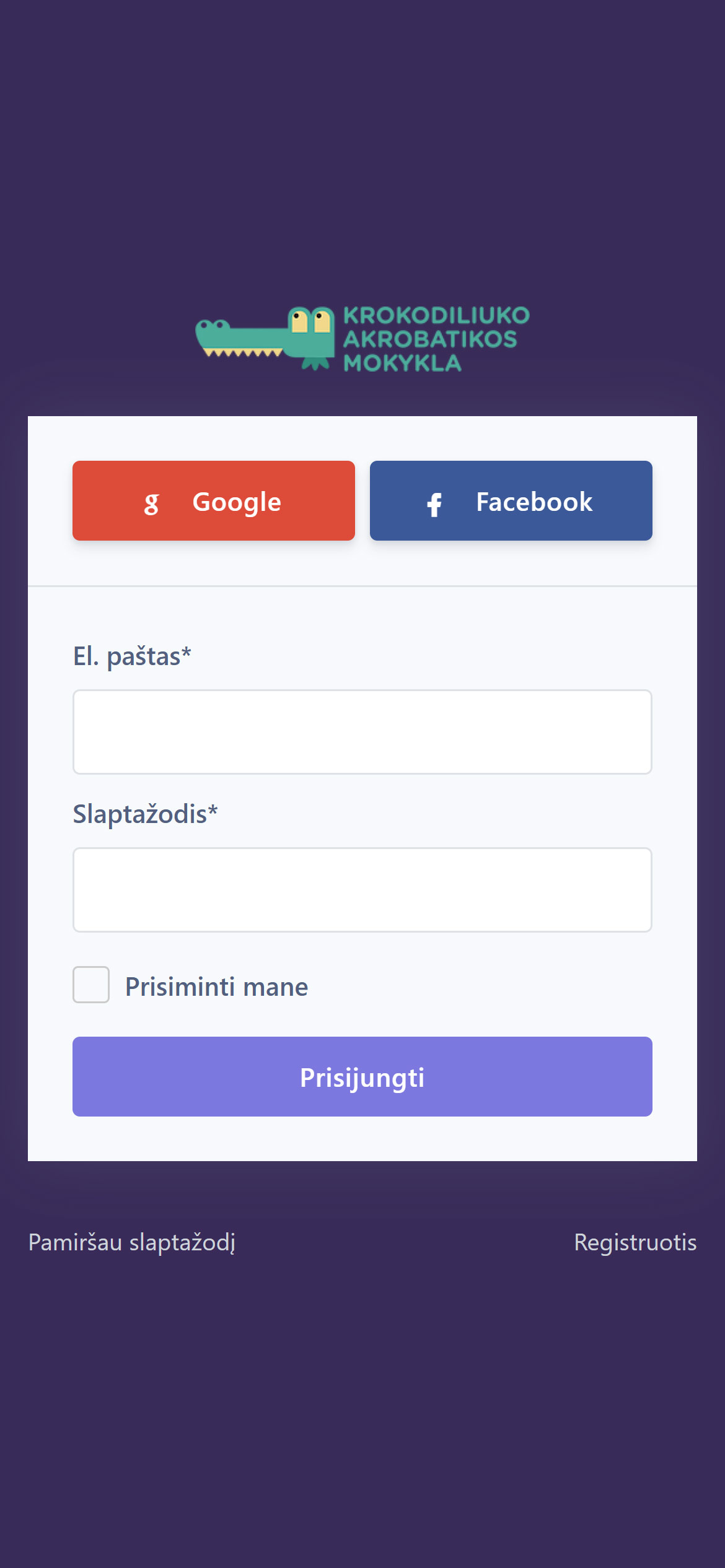Click the Facebook "f" icon

click(x=435, y=505)
